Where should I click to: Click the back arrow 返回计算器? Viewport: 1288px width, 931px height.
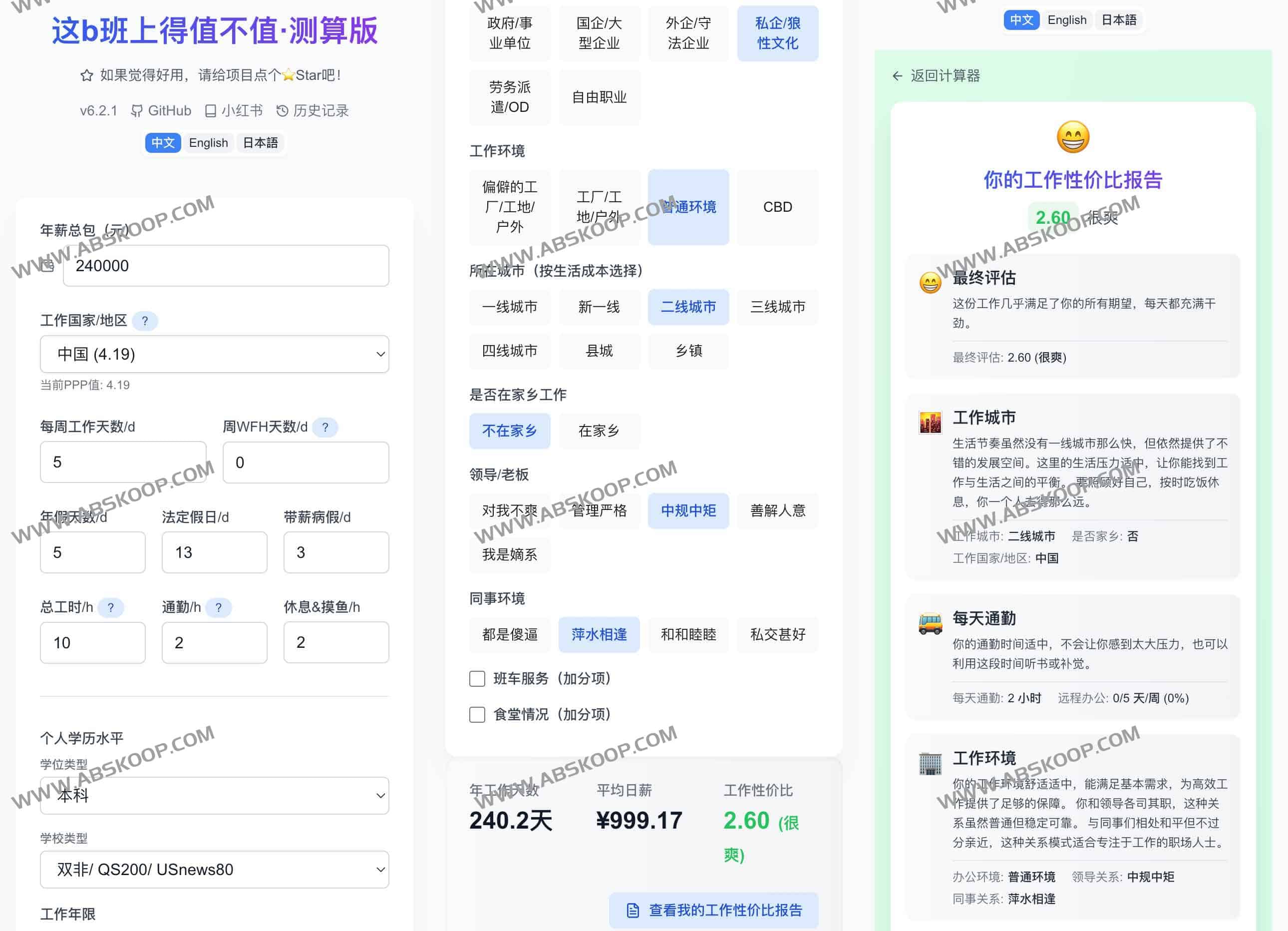pyautogui.click(x=897, y=76)
